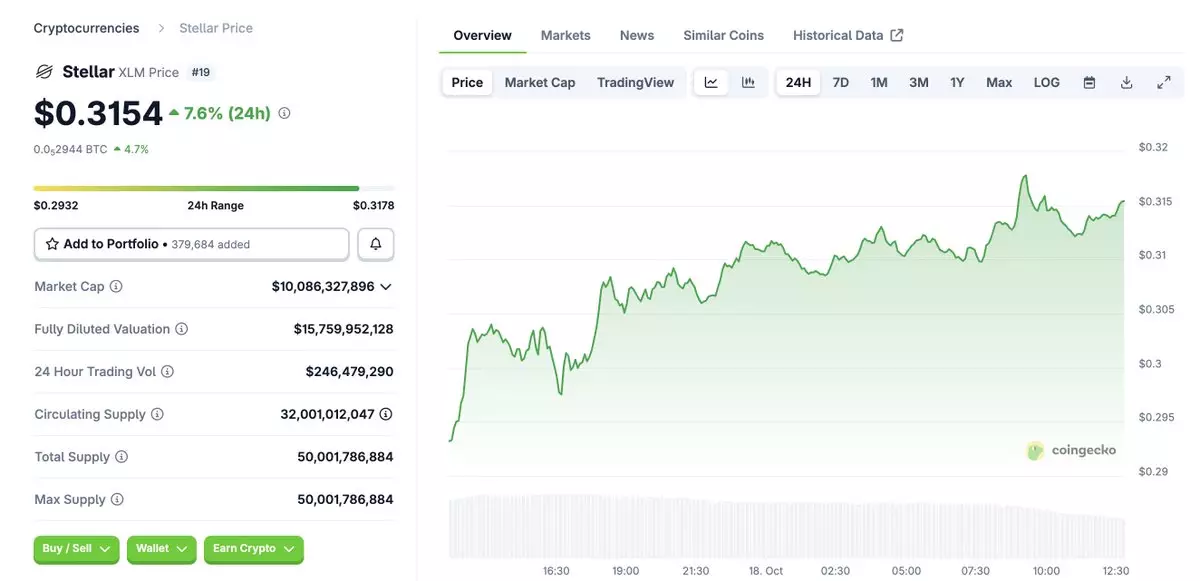Toggle the LOG scale option

point(1046,82)
